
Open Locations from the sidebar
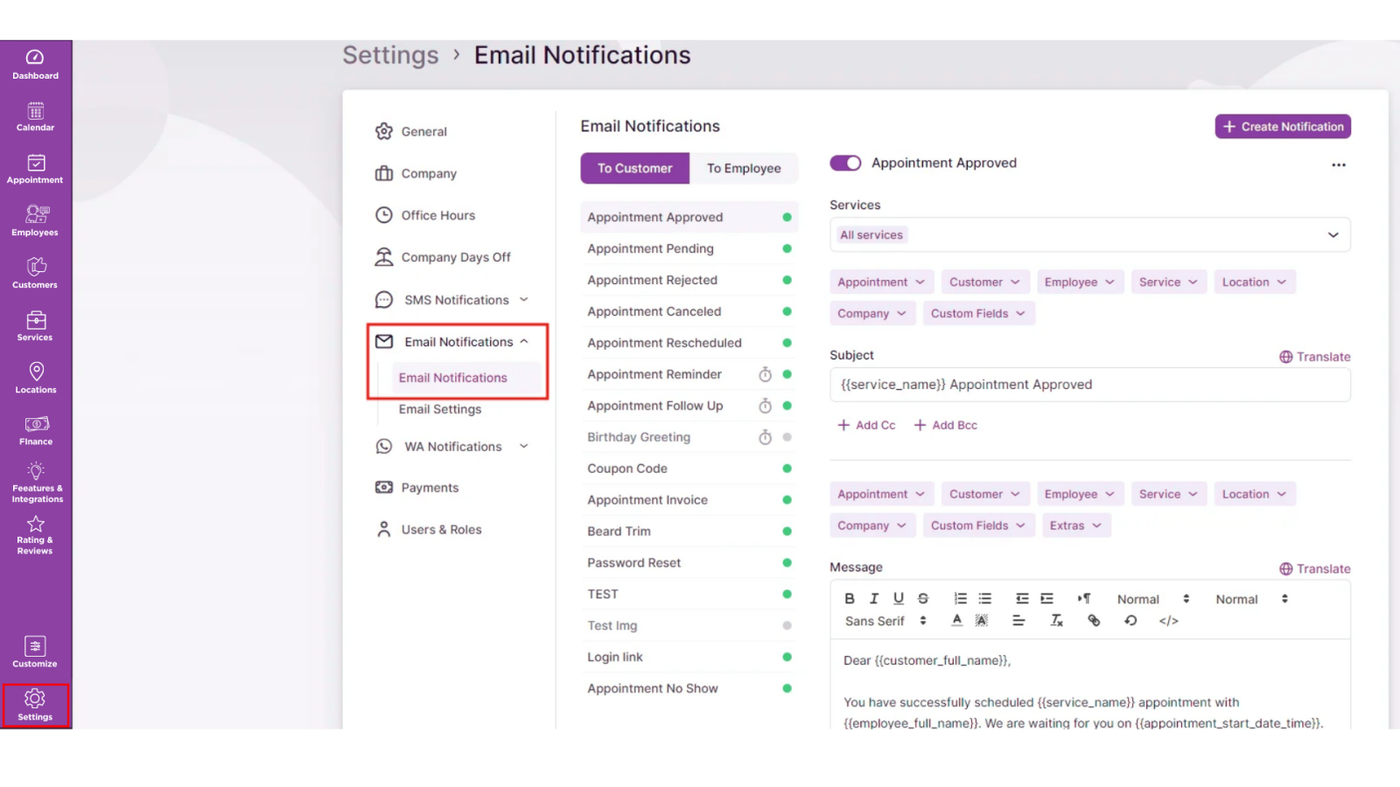pos(35,378)
